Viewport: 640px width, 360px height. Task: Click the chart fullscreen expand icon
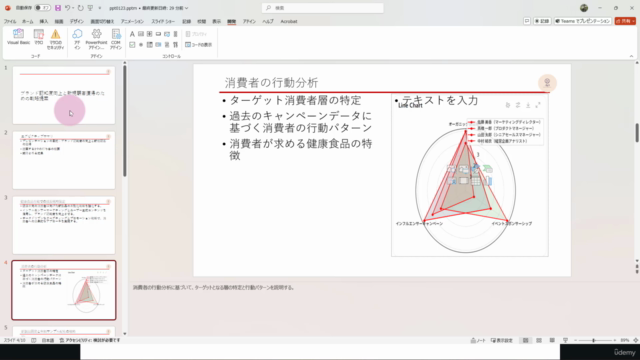coord(538,105)
